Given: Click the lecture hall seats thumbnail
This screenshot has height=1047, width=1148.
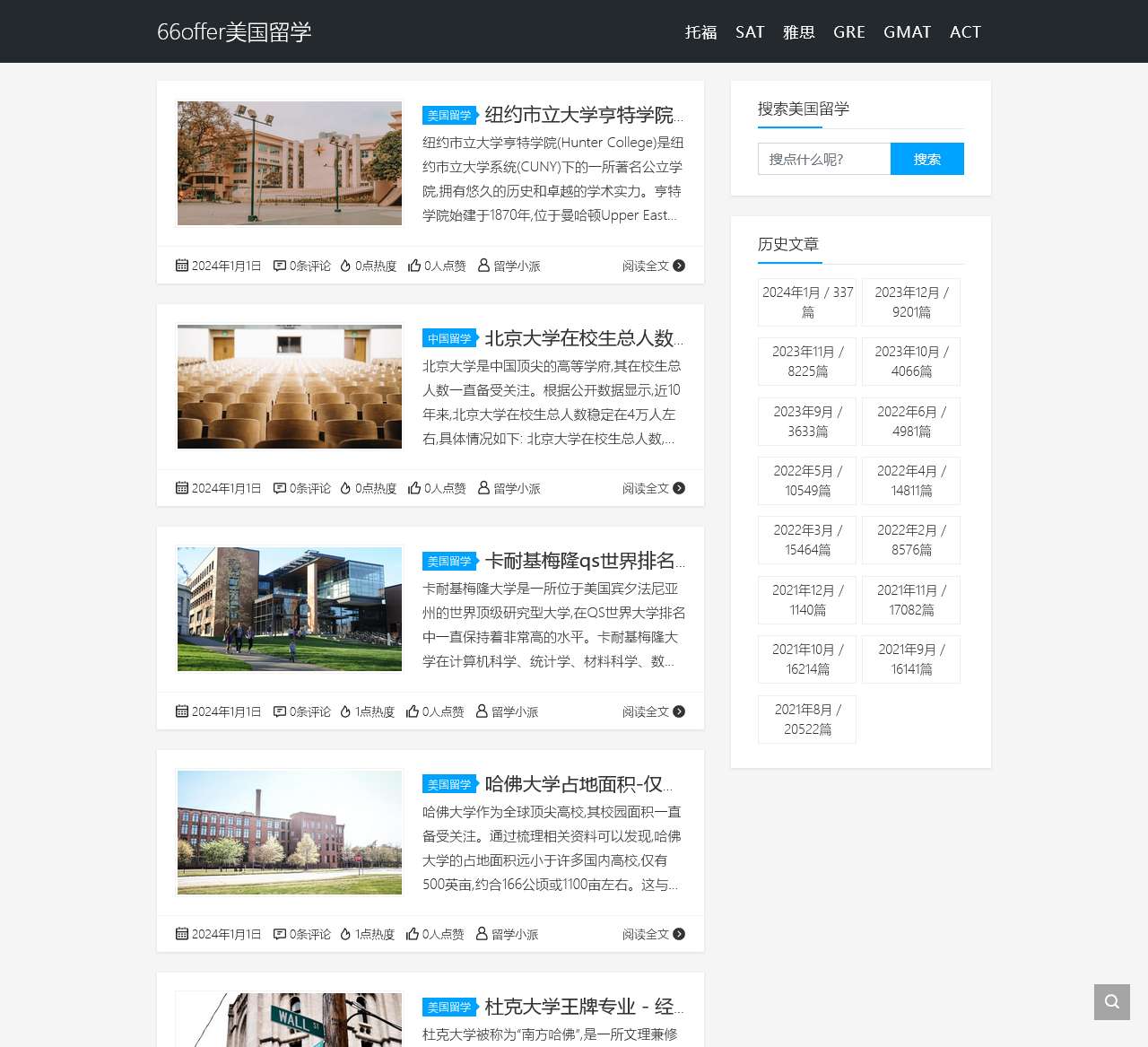Looking at the screenshot, I should (290, 387).
